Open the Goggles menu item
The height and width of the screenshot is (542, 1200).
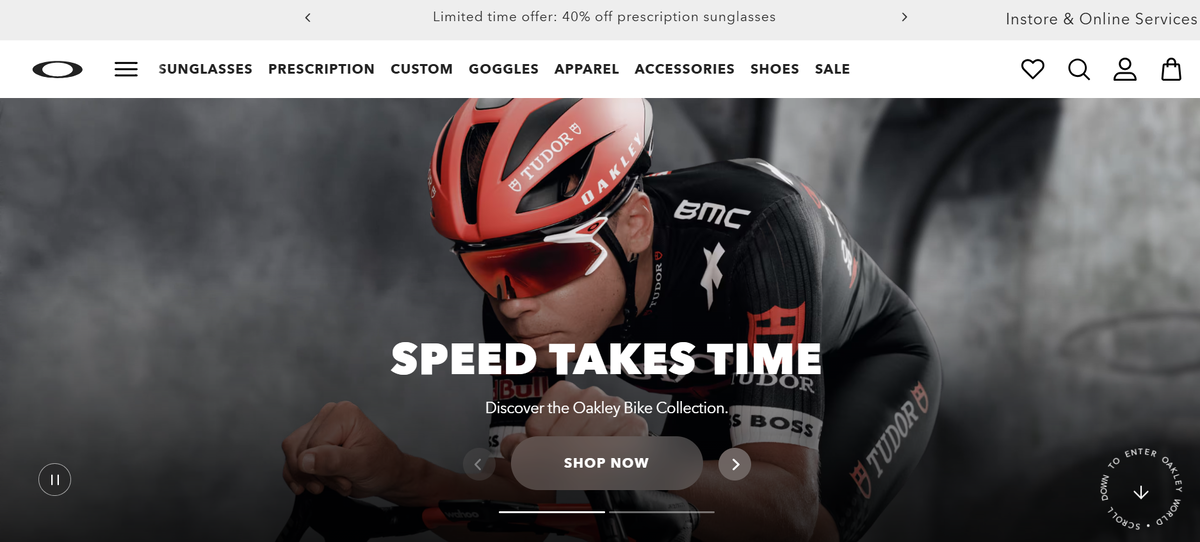coord(504,69)
